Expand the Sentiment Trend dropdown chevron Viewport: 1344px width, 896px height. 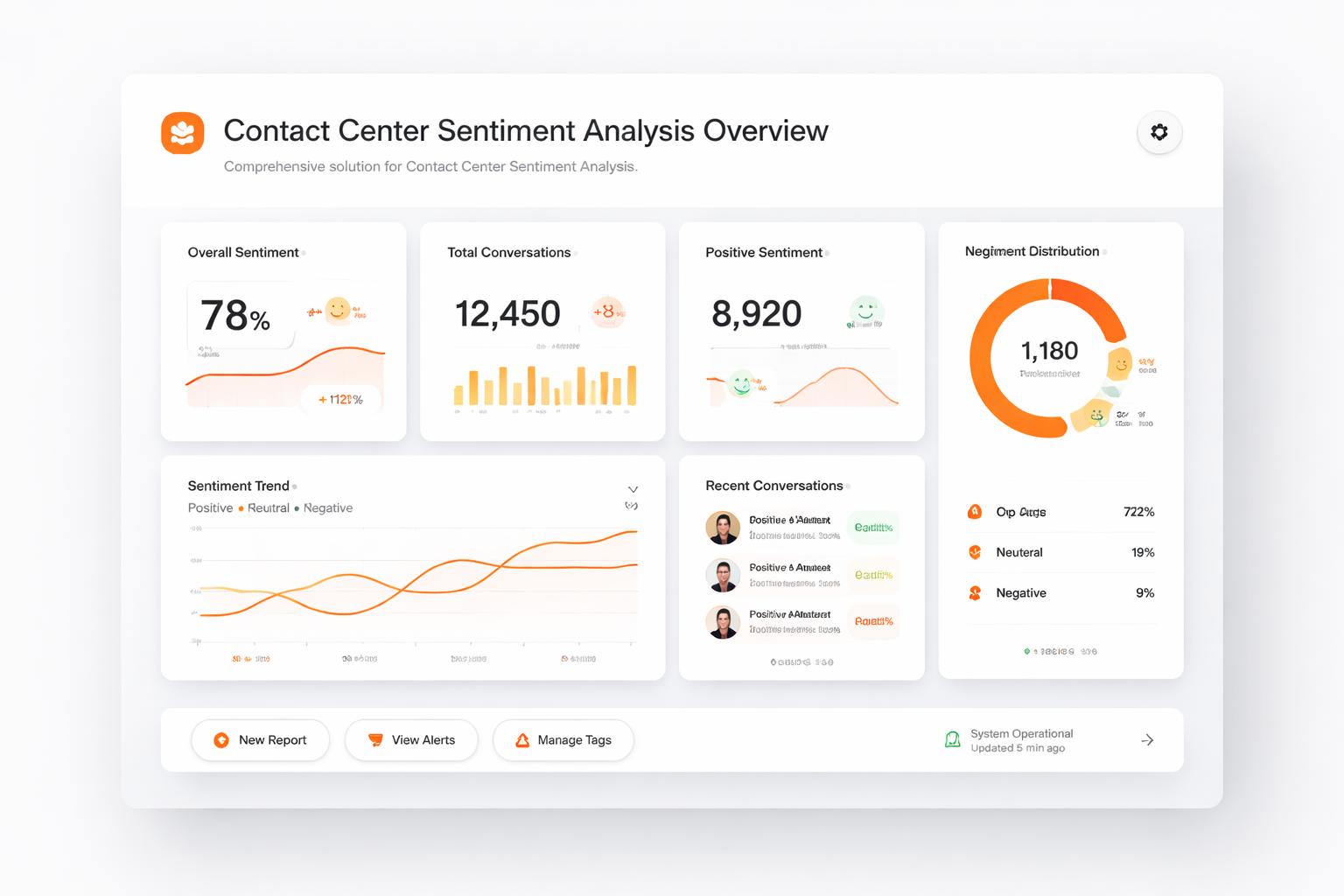(633, 489)
